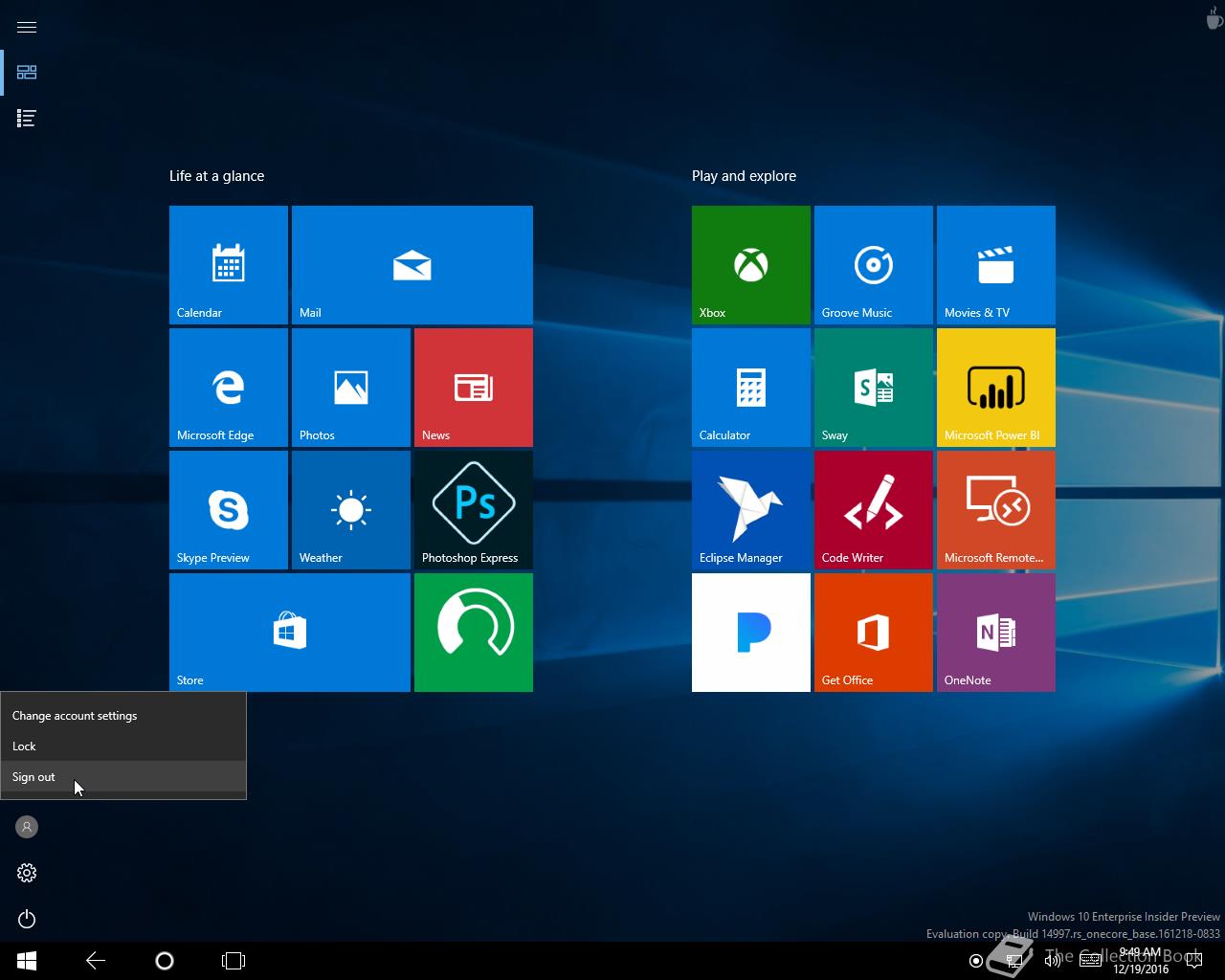The height and width of the screenshot is (980, 1225).
Task: Launch the Calculator tile
Action: pyautogui.click(x=751, y=388)
